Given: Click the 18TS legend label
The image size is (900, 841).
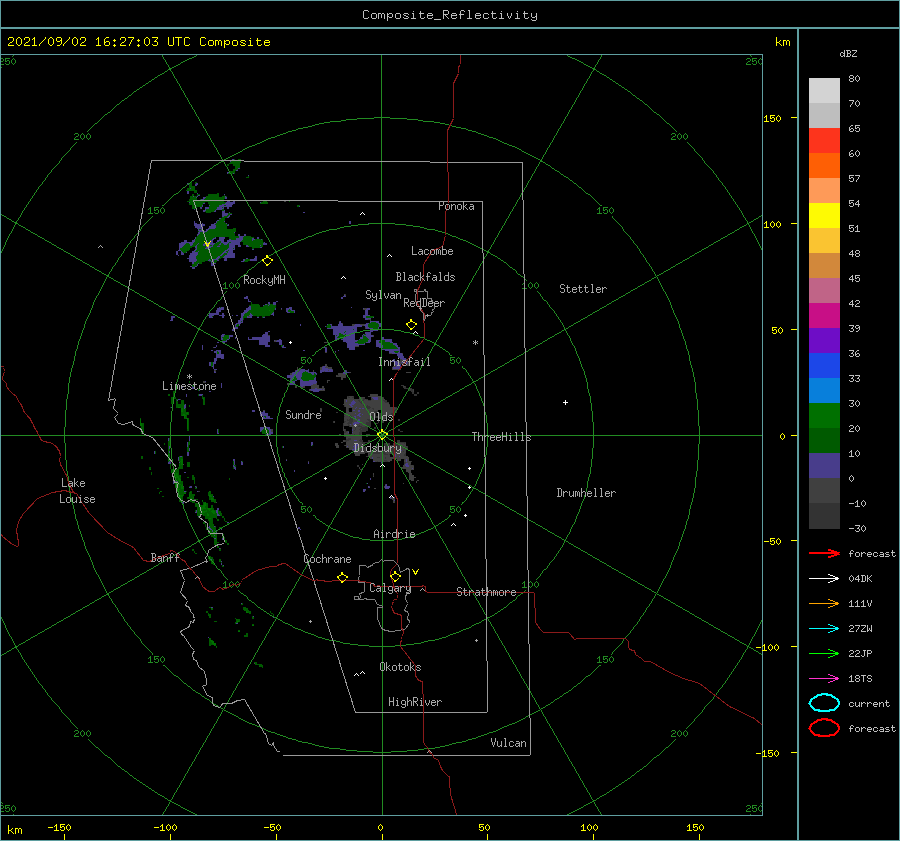Looking at the screenshot, I should tap(860, 678).
